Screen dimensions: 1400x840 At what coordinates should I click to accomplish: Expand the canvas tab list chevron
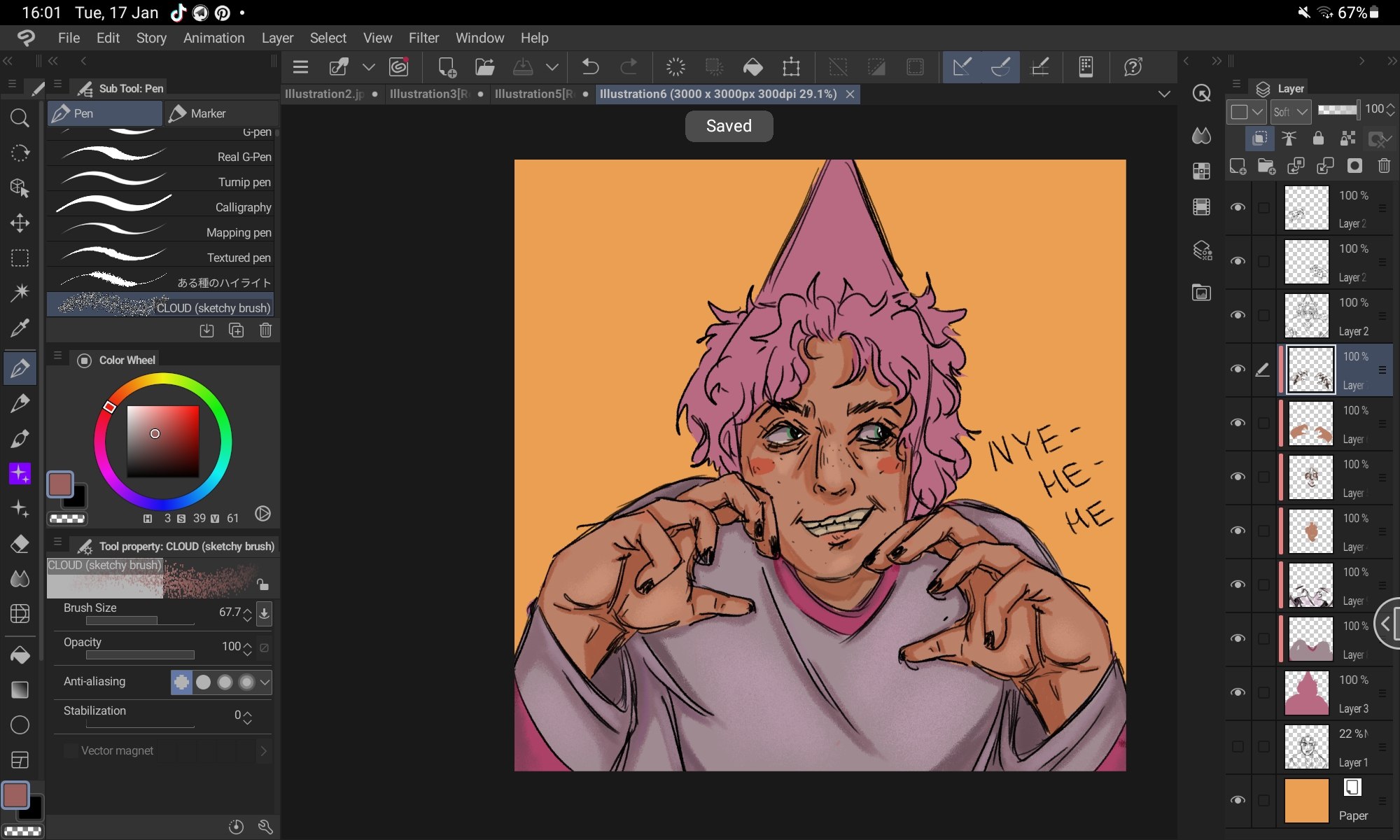pyautogui.click(x=1164, y=94)
